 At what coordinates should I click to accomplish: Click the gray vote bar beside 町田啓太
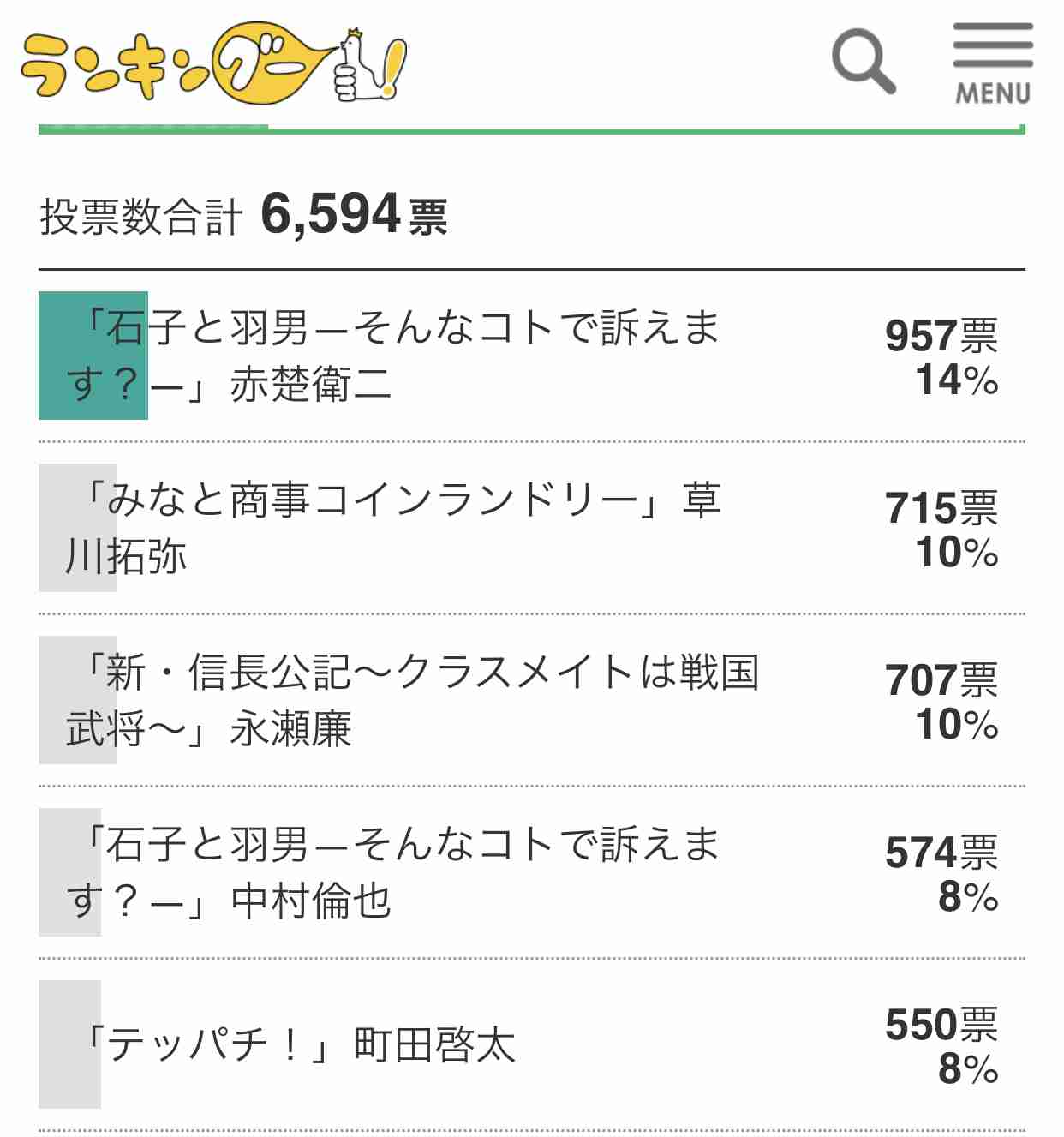69,1044
